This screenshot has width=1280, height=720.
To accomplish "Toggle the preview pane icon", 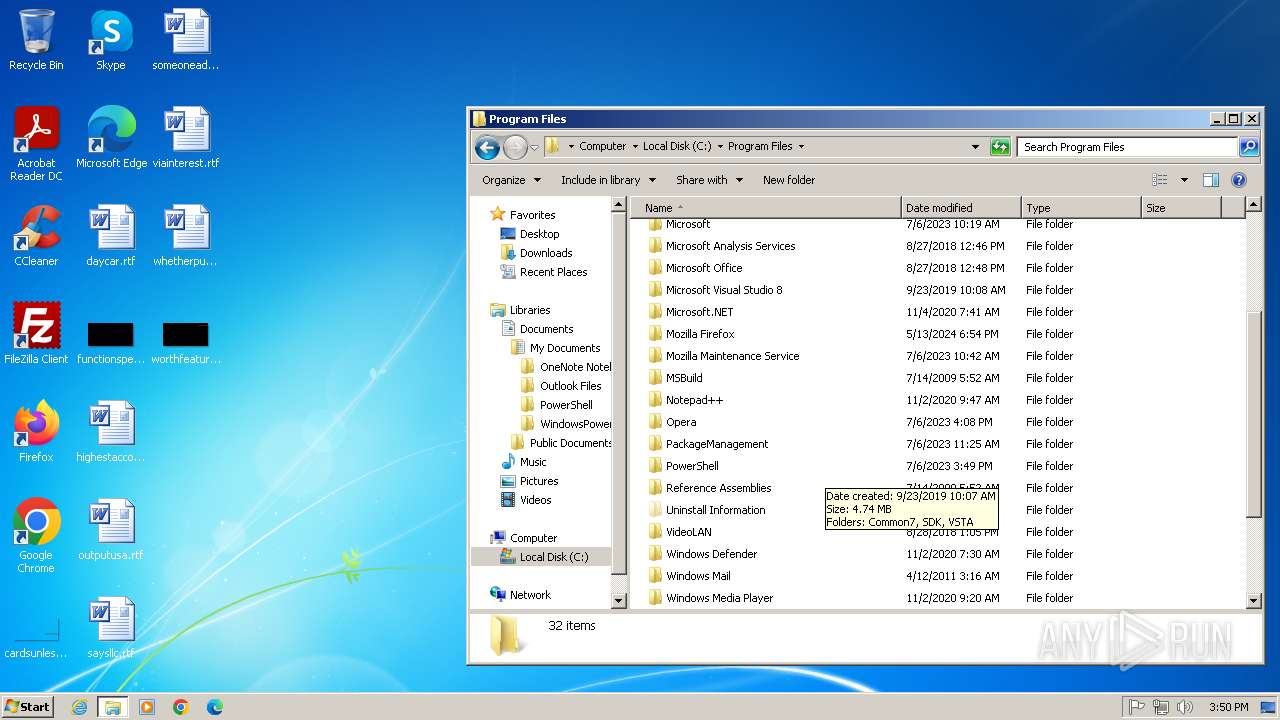I will pos(1211,180).
